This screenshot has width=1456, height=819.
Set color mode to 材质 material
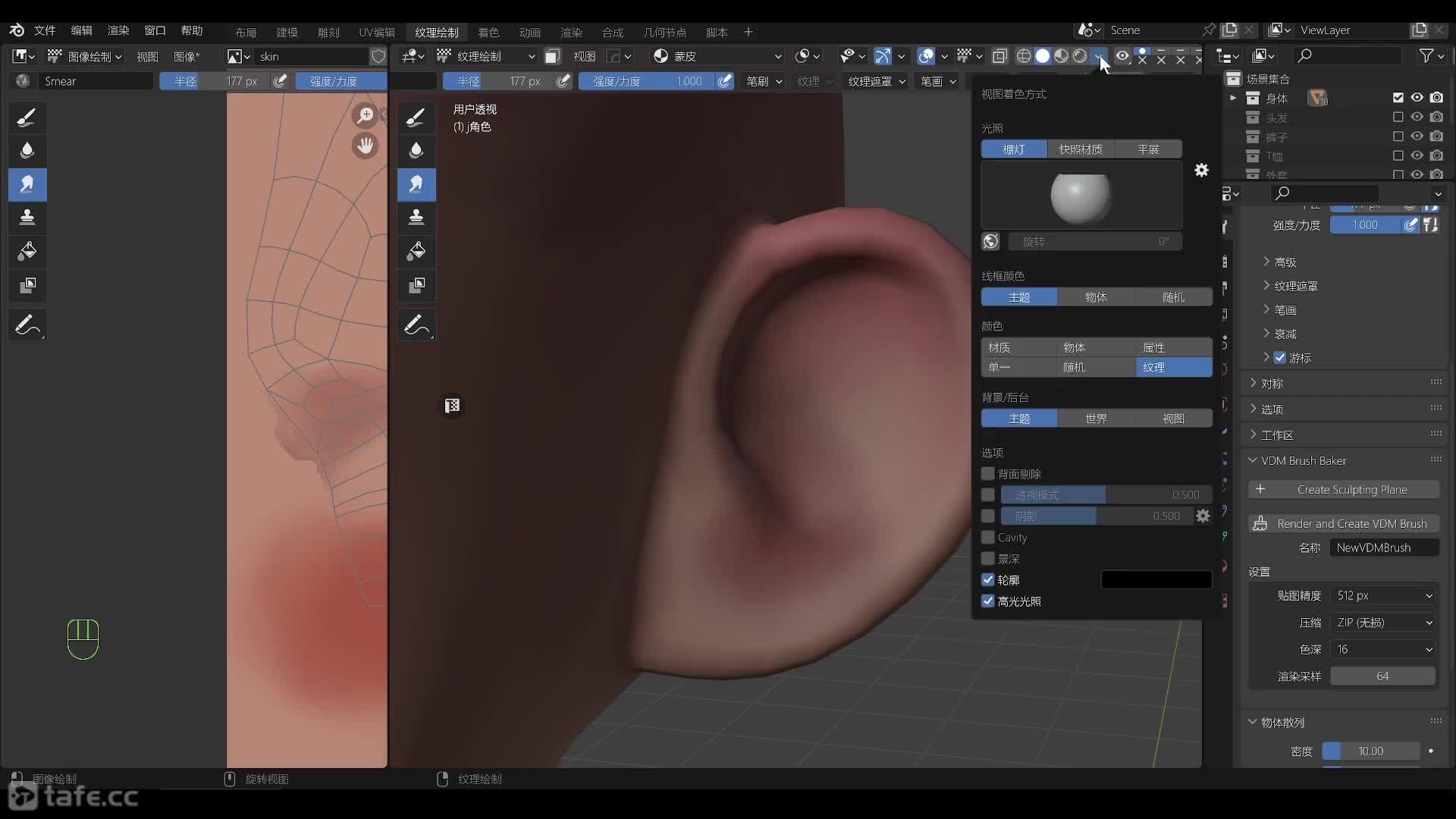tap(1019, 347)
